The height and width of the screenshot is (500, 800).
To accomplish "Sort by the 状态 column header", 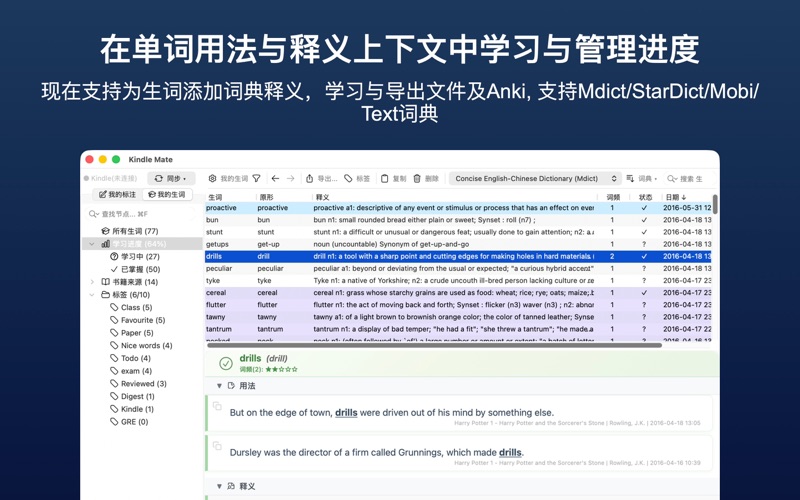I will coord(645,197).
